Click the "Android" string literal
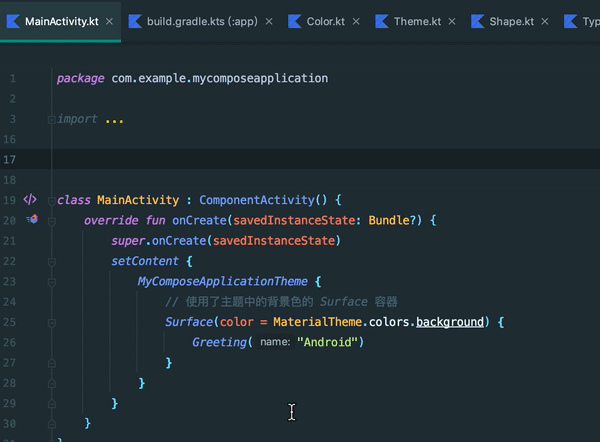This screenshot has width=600, height=442. pyautogui.click(x=327, y=342)
